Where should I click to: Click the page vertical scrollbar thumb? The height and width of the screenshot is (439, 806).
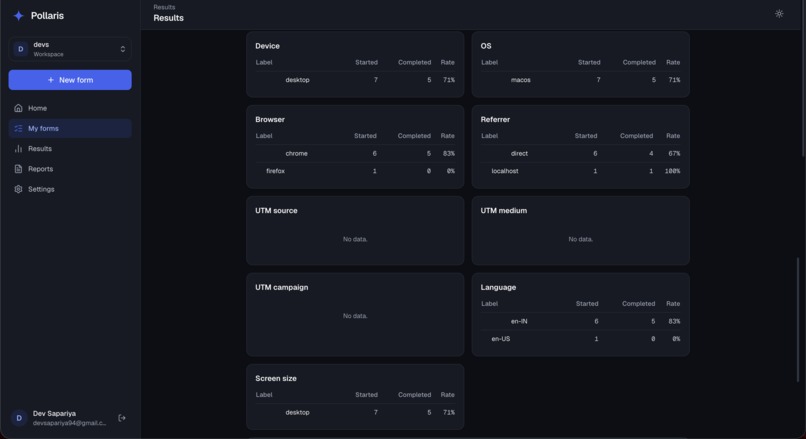(798, 319)
